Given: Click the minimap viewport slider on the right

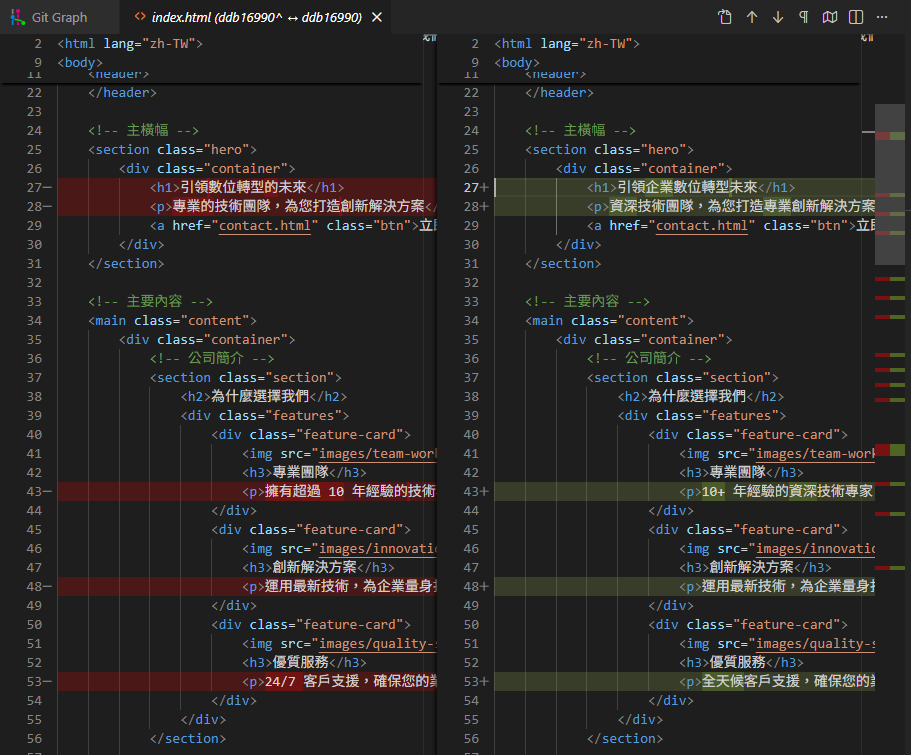Looking at the screenshot, I should 889,184.
